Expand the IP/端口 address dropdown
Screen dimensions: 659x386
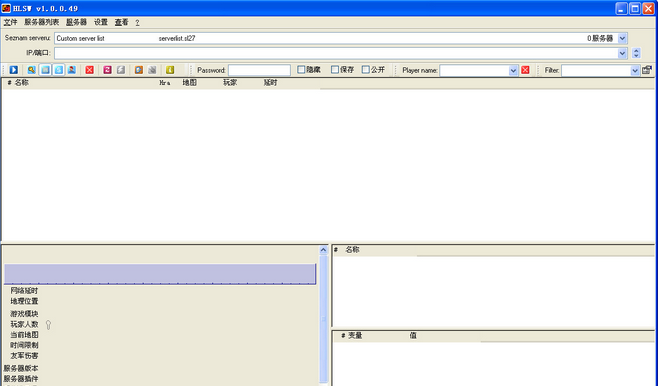pos(622,53)
